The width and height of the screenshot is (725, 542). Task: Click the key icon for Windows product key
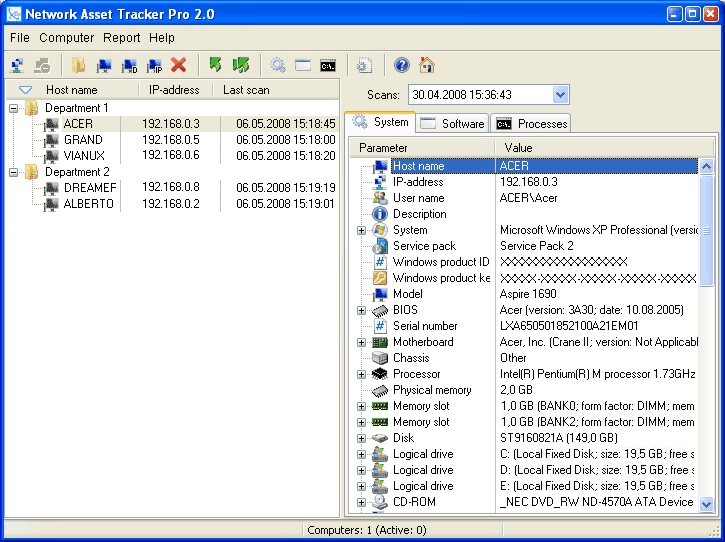point(380,278)
